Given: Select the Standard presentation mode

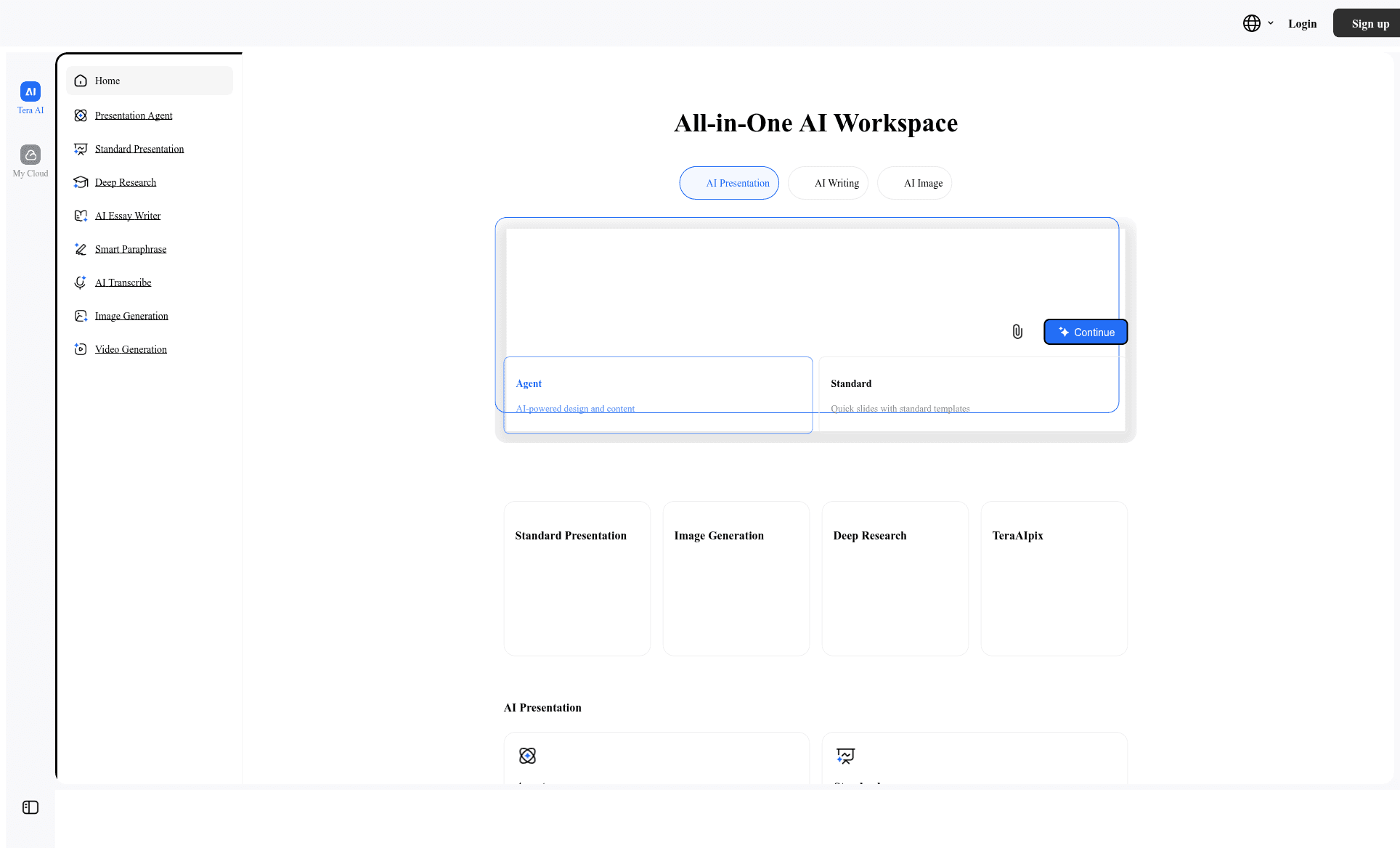Looking at the screenshot, I should pyautogui.click(x=972, y=394).
